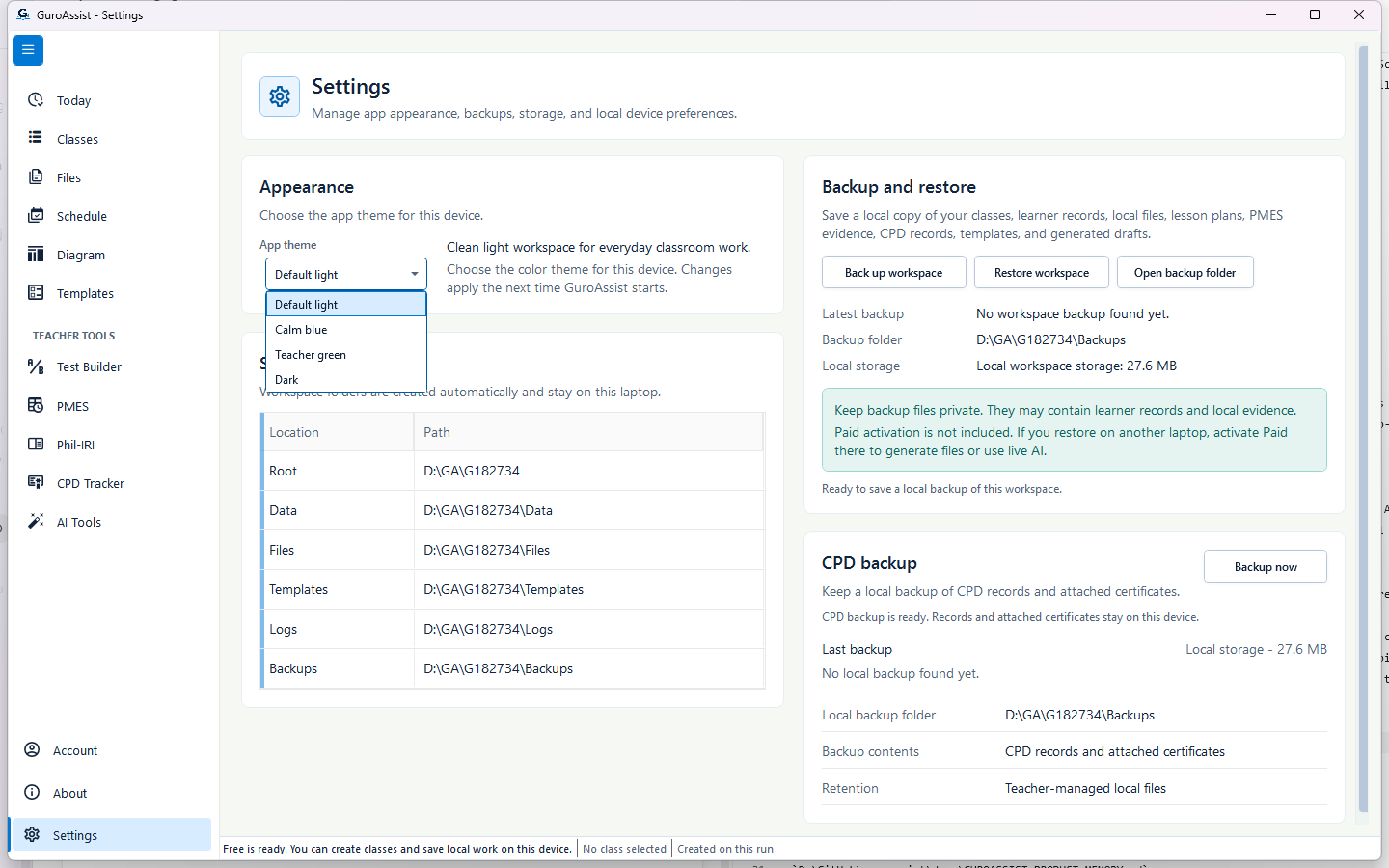Click Open backup folder button

pos(1185,272)
